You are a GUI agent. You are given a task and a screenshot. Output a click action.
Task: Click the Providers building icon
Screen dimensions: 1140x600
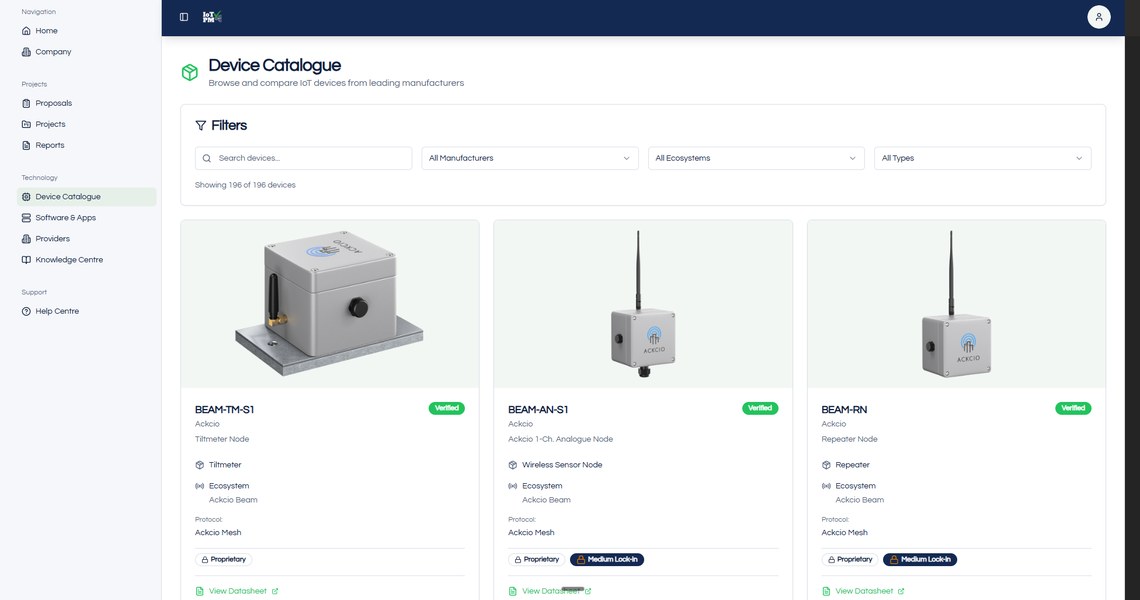(x=26, y=239)
